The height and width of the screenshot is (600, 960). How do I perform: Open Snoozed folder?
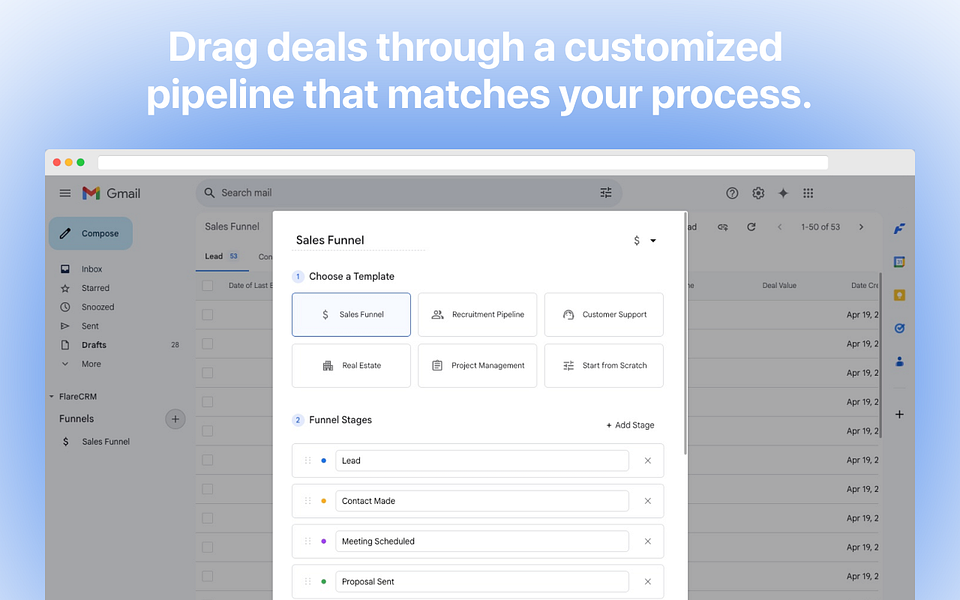click(x=98, y=307)
